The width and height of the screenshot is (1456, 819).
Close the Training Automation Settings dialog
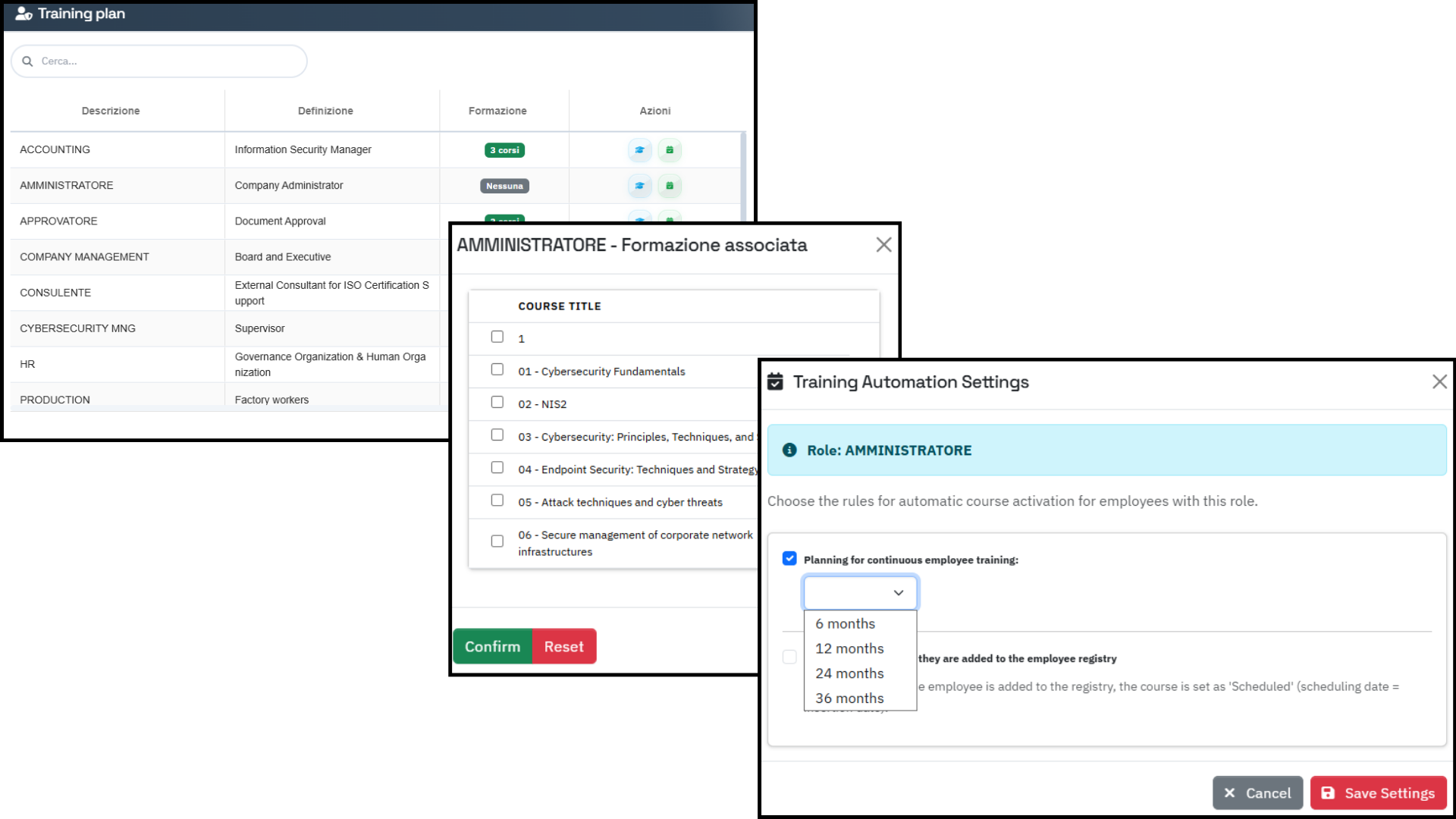click(x=1439, y=381)
